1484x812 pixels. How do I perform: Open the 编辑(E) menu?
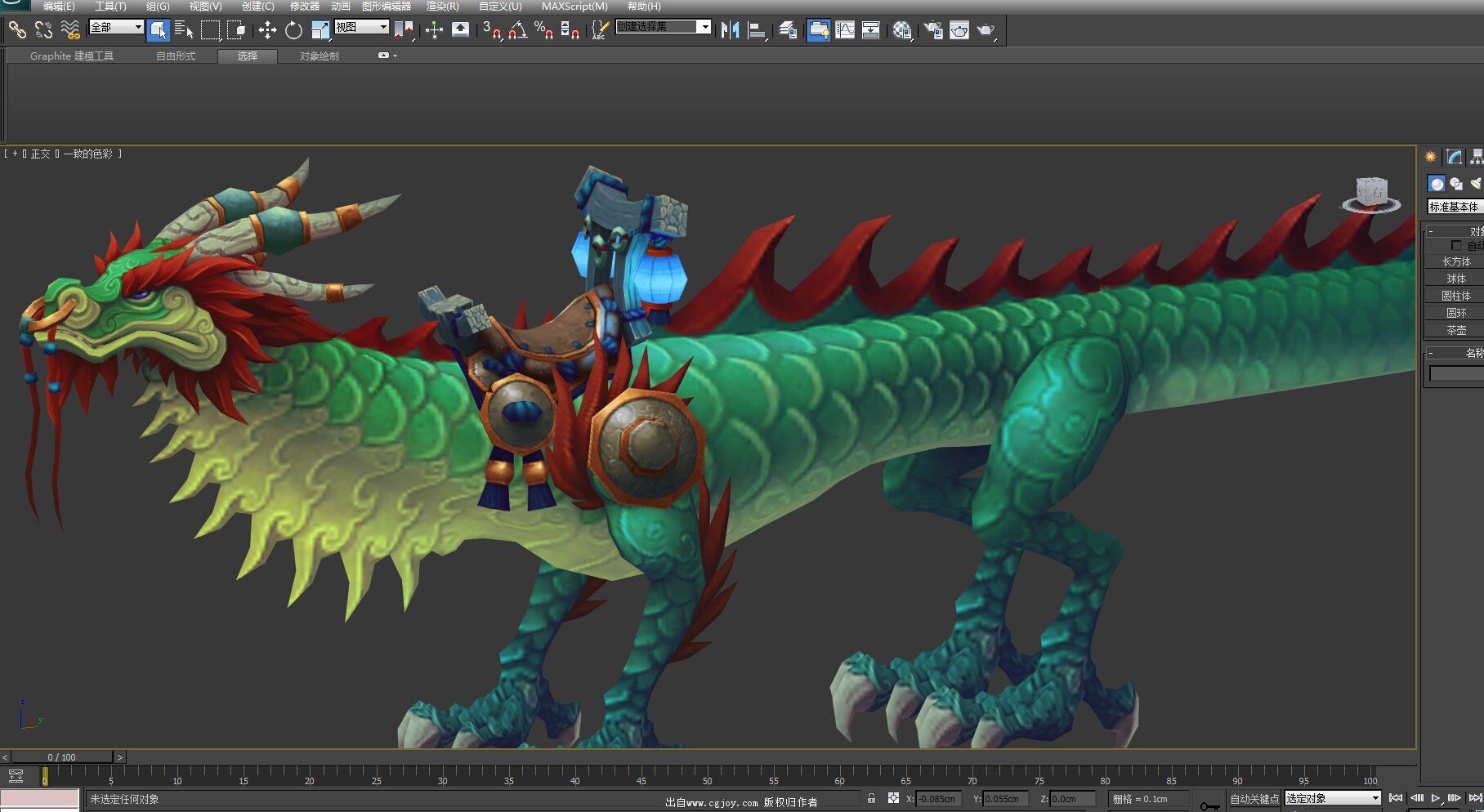click(x=59, y=7)
